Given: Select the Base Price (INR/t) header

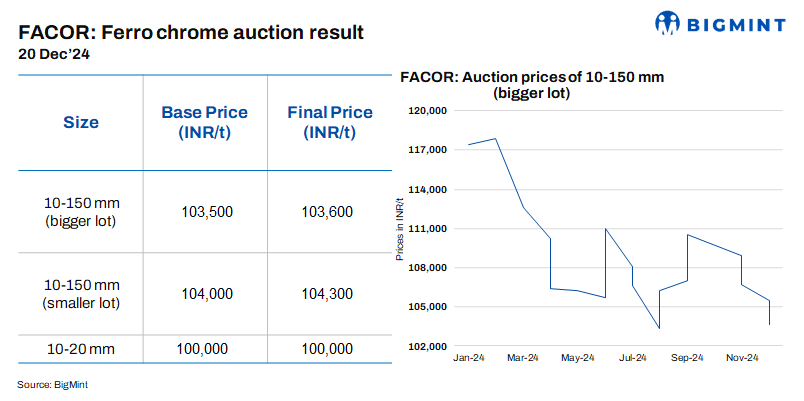Looking at the screenshot, I should coord(204,123).
